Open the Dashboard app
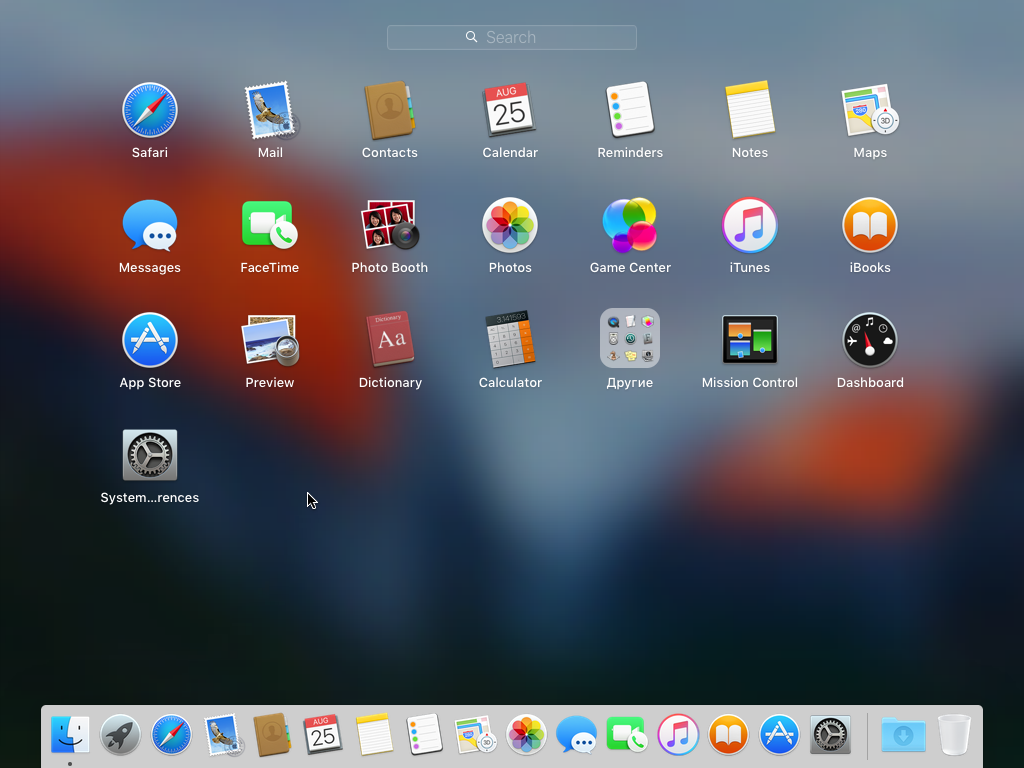 point(870,340)
